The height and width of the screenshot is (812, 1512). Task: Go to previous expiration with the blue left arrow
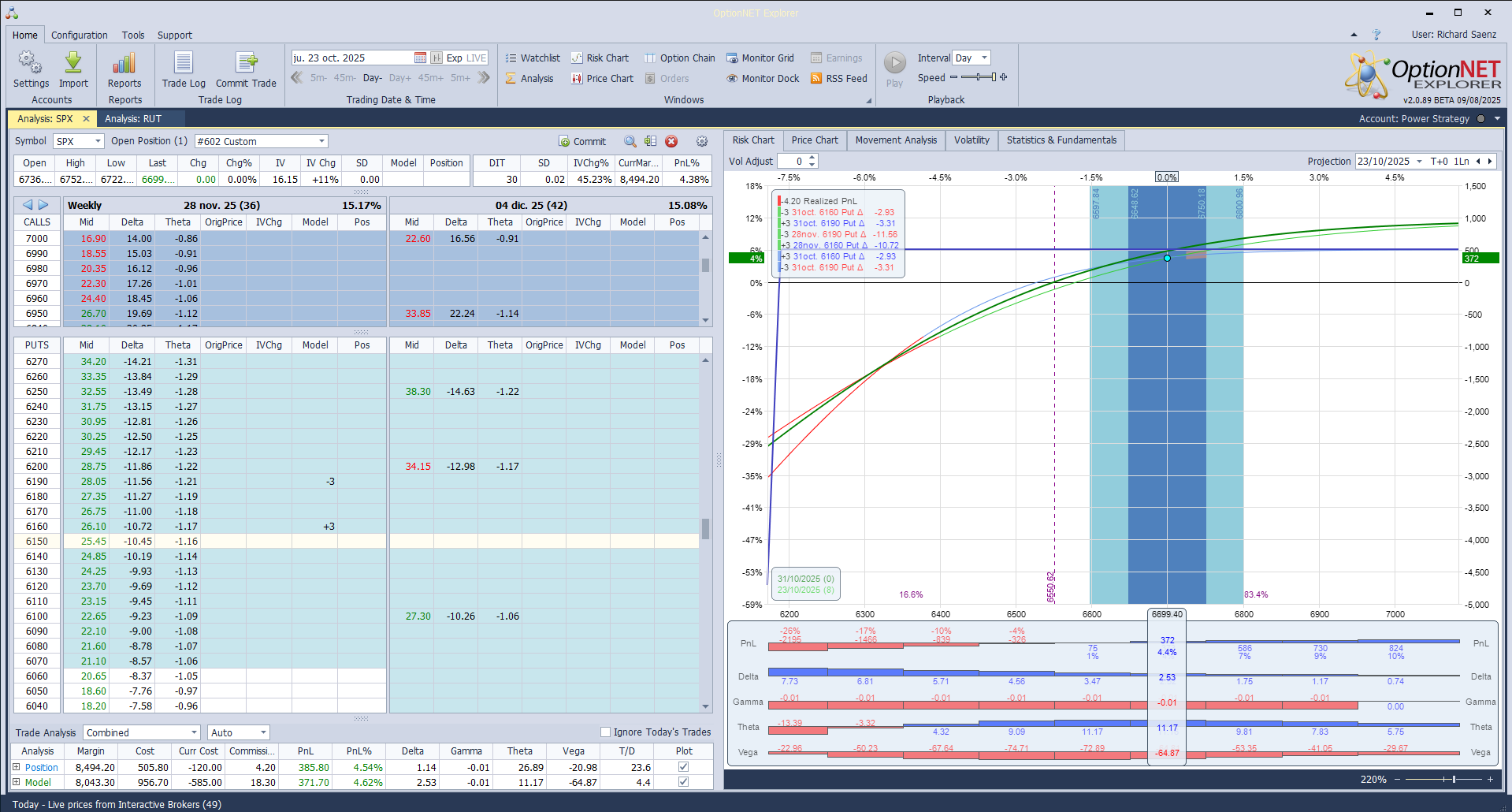[28, 205]
